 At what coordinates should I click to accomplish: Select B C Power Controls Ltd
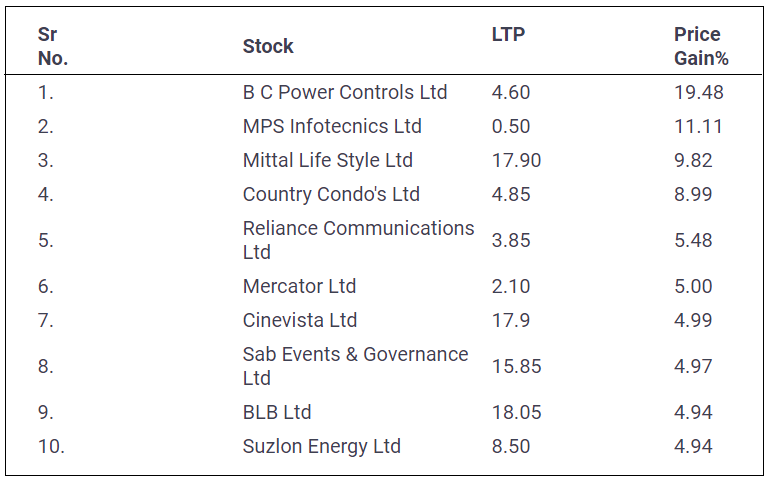click(x=345, y=92)
